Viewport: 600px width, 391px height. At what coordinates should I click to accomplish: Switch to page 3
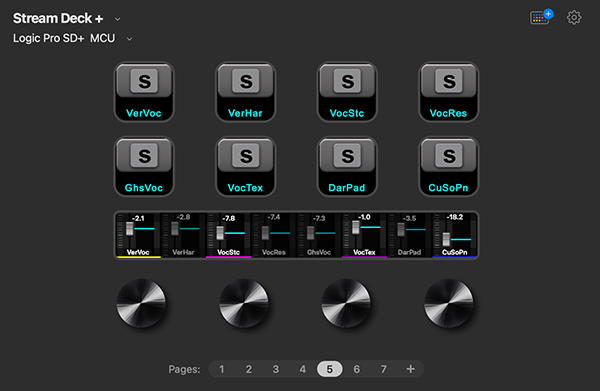(x=276, y=369)
